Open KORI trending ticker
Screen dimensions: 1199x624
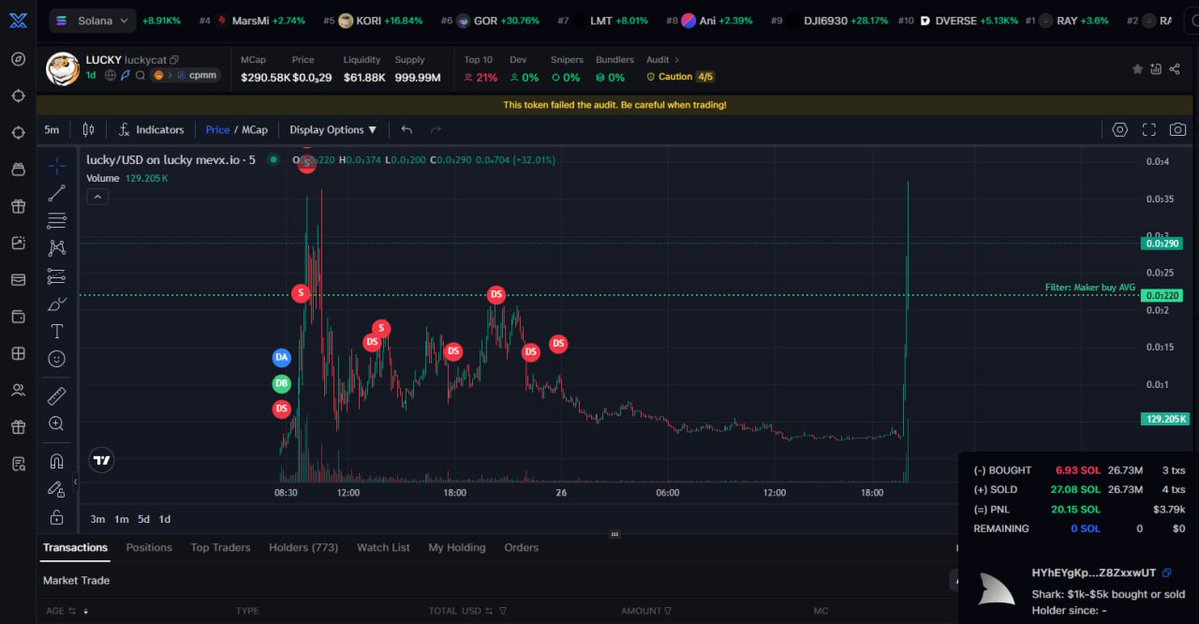[372, 21]
